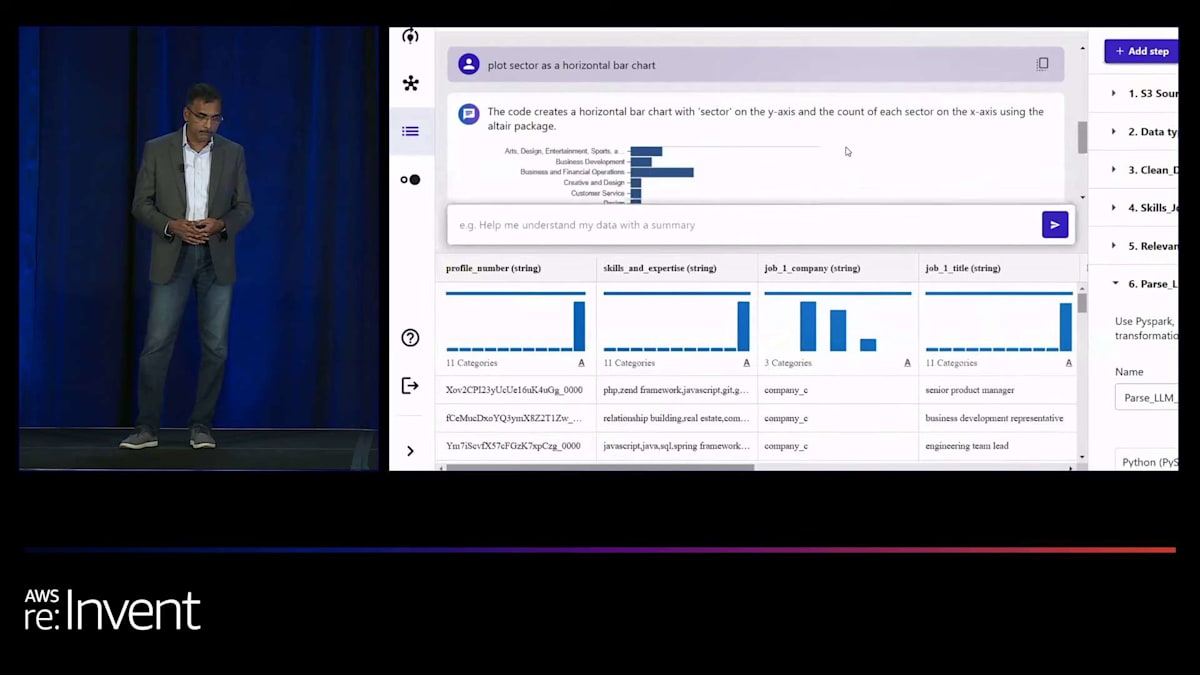1200x675 pixels.
Task: Select cell 'javascript,java,sql,spring framework...'
Action: (x=676, y=446)
